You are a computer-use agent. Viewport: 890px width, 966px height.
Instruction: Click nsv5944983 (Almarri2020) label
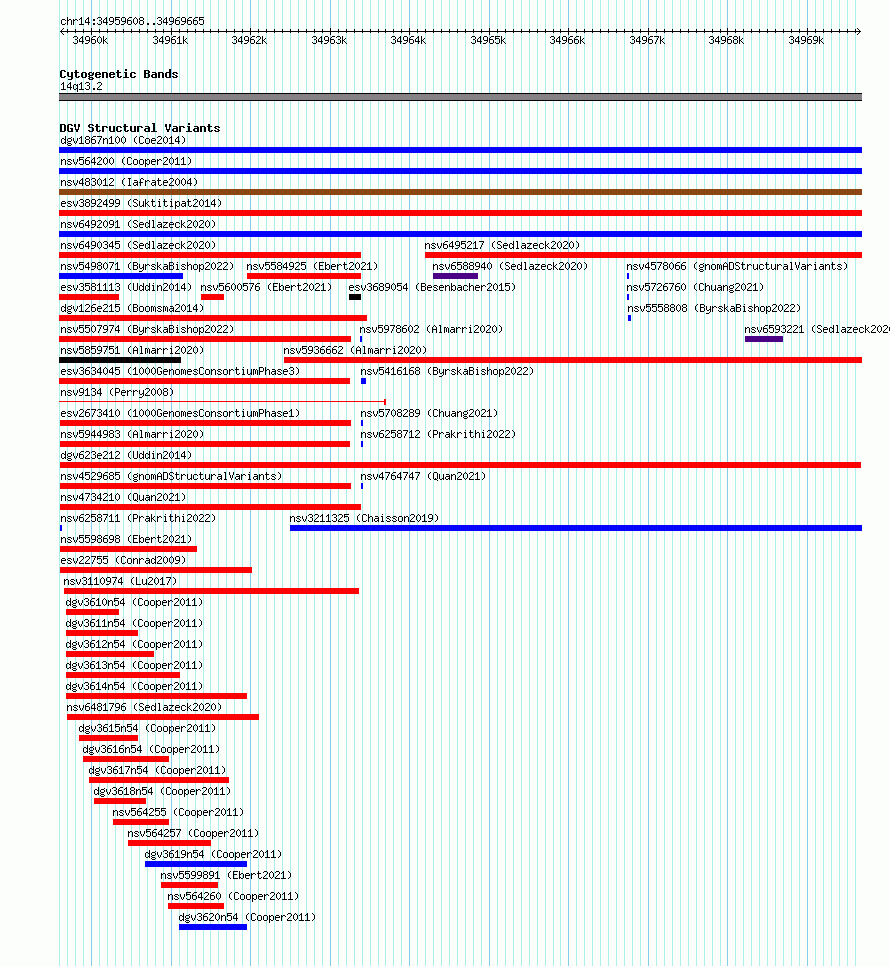(x=132, y=434)
